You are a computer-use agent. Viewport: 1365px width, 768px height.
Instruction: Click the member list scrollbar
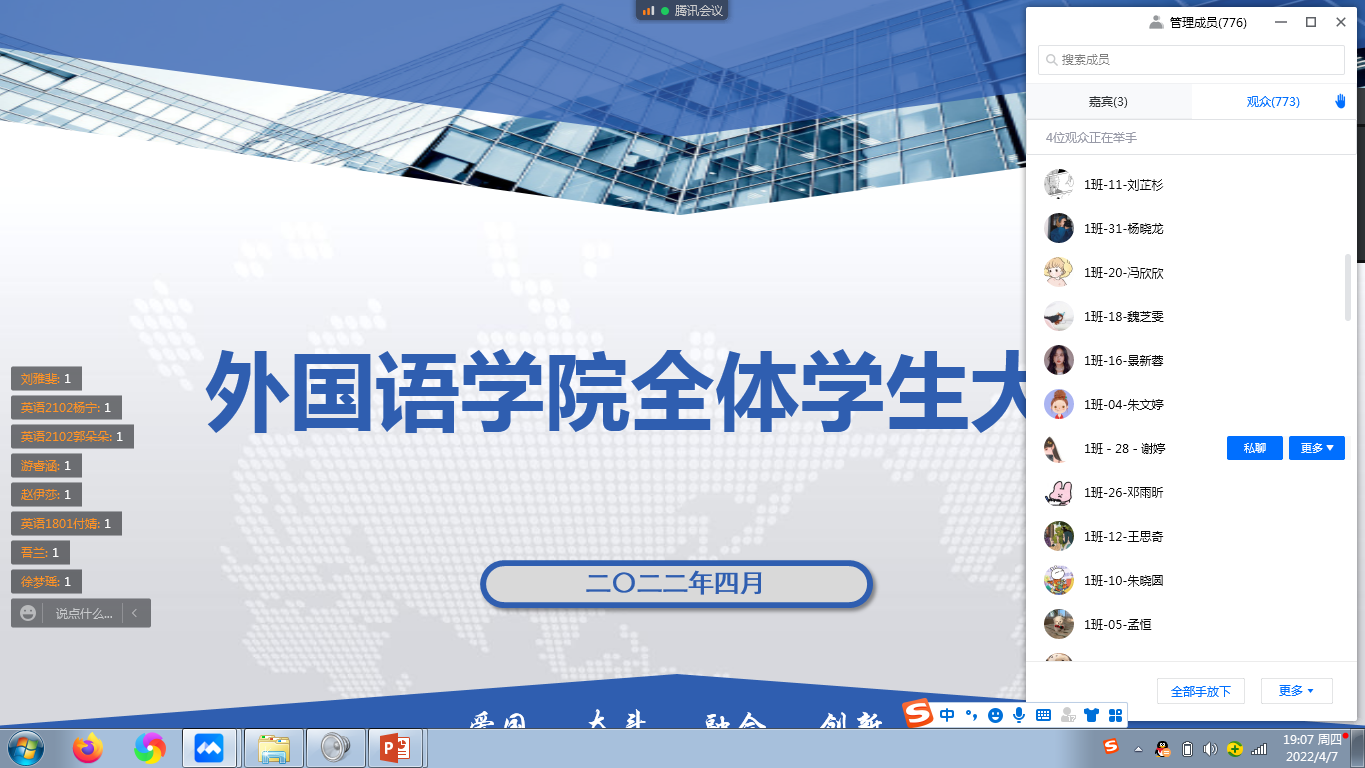[1348, 288]
